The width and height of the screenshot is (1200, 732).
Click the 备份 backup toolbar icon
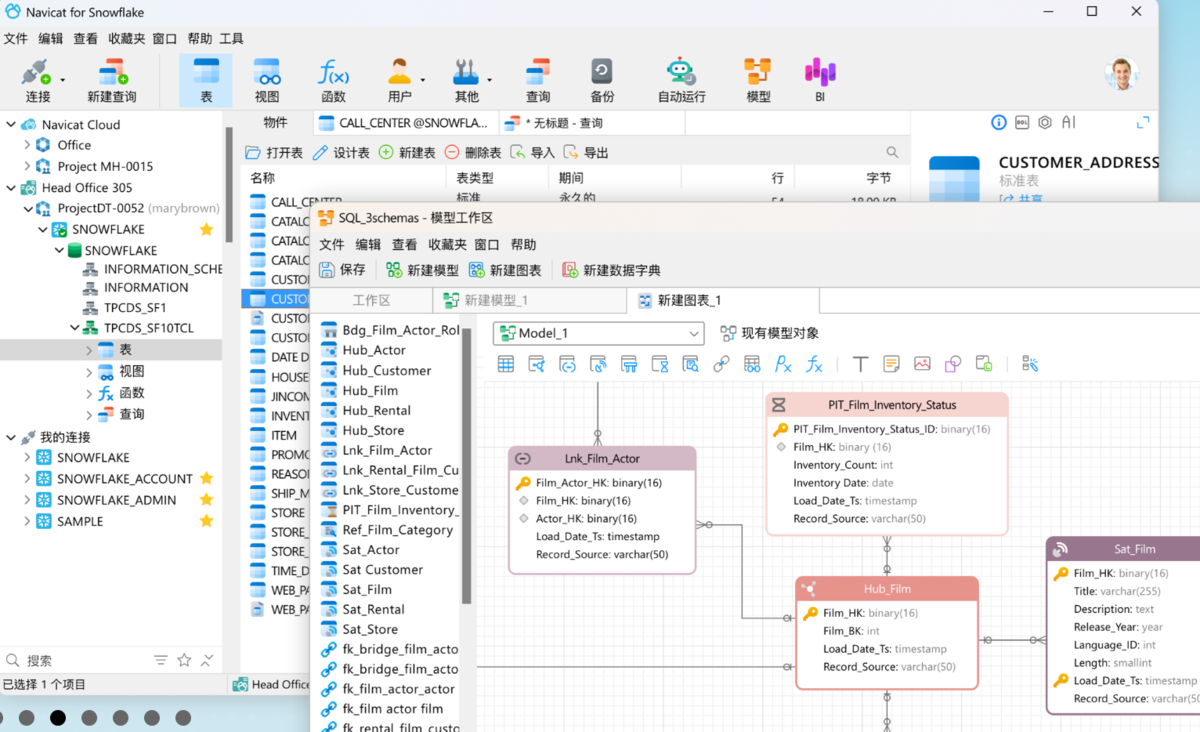602,80
